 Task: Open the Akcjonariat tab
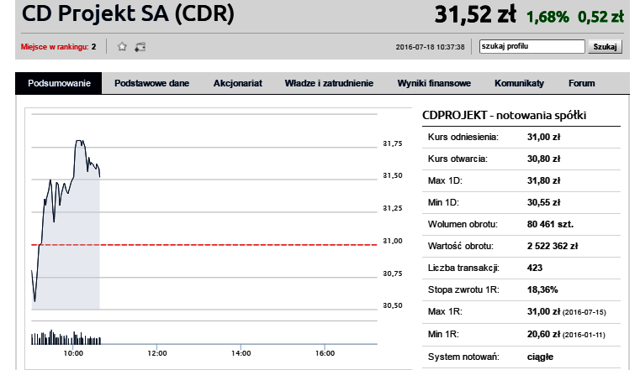pyautogui.click(x=238, y=83)
